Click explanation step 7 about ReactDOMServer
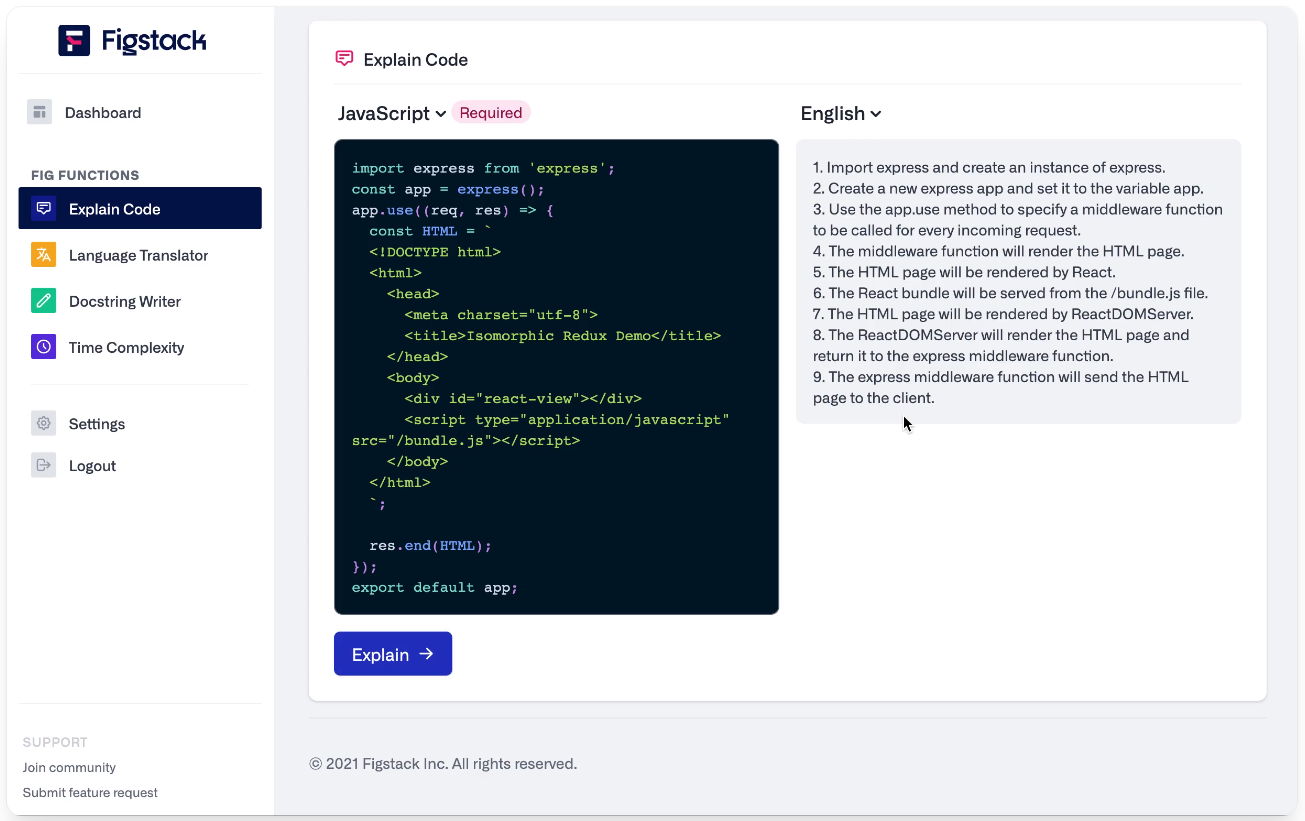 pos(1003,314)
